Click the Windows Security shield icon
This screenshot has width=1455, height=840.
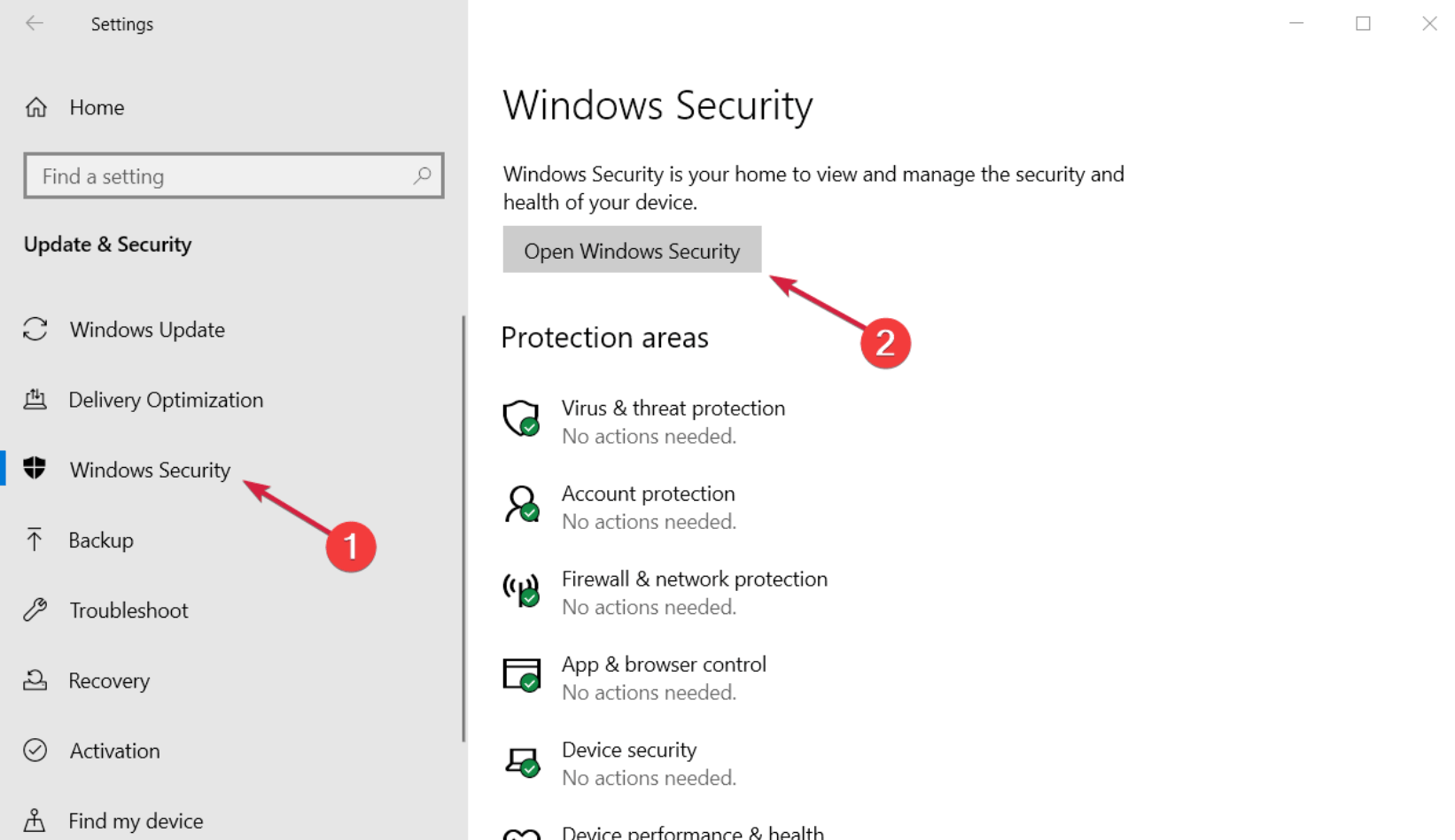(35, 470)
